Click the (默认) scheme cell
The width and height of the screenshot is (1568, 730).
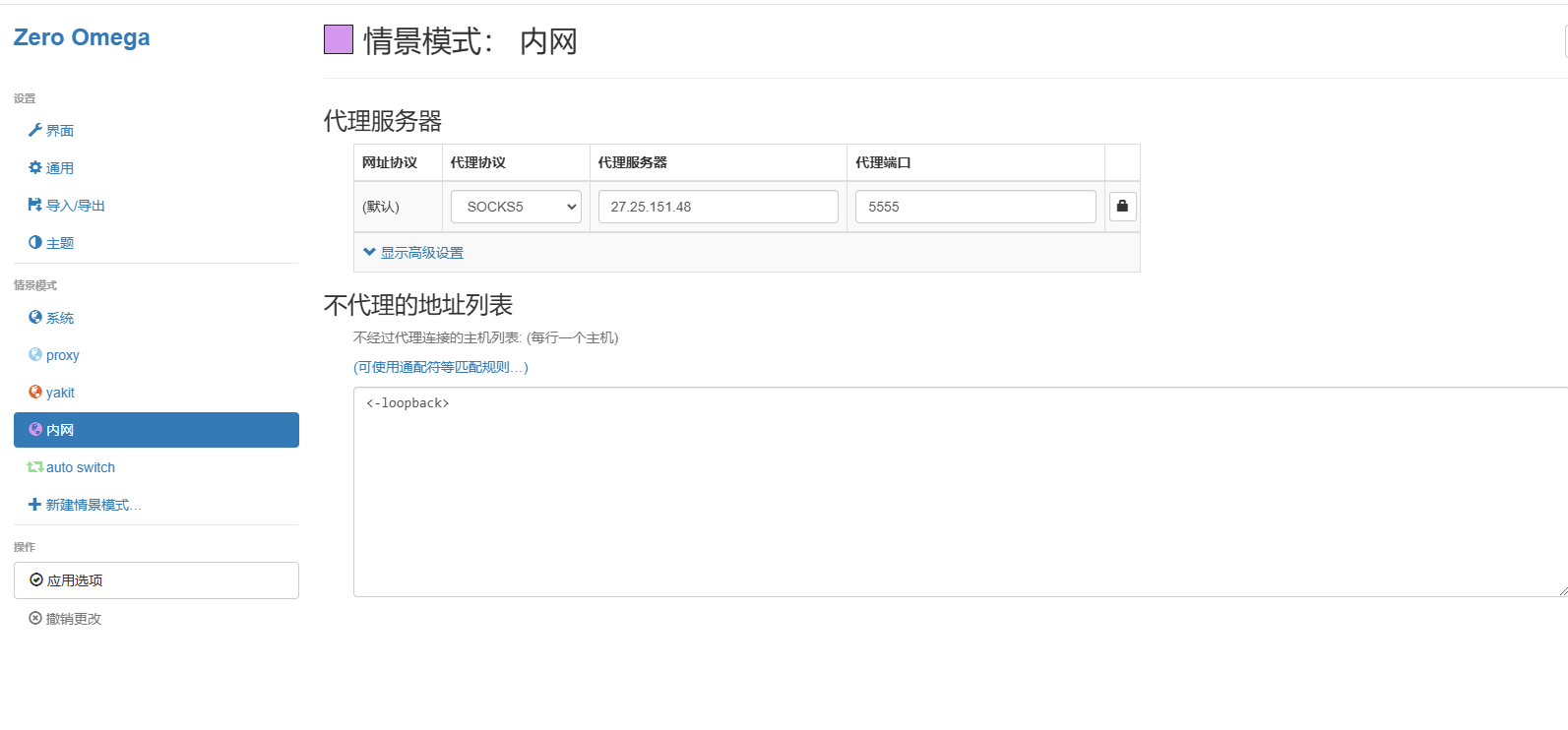click(398, 207)
